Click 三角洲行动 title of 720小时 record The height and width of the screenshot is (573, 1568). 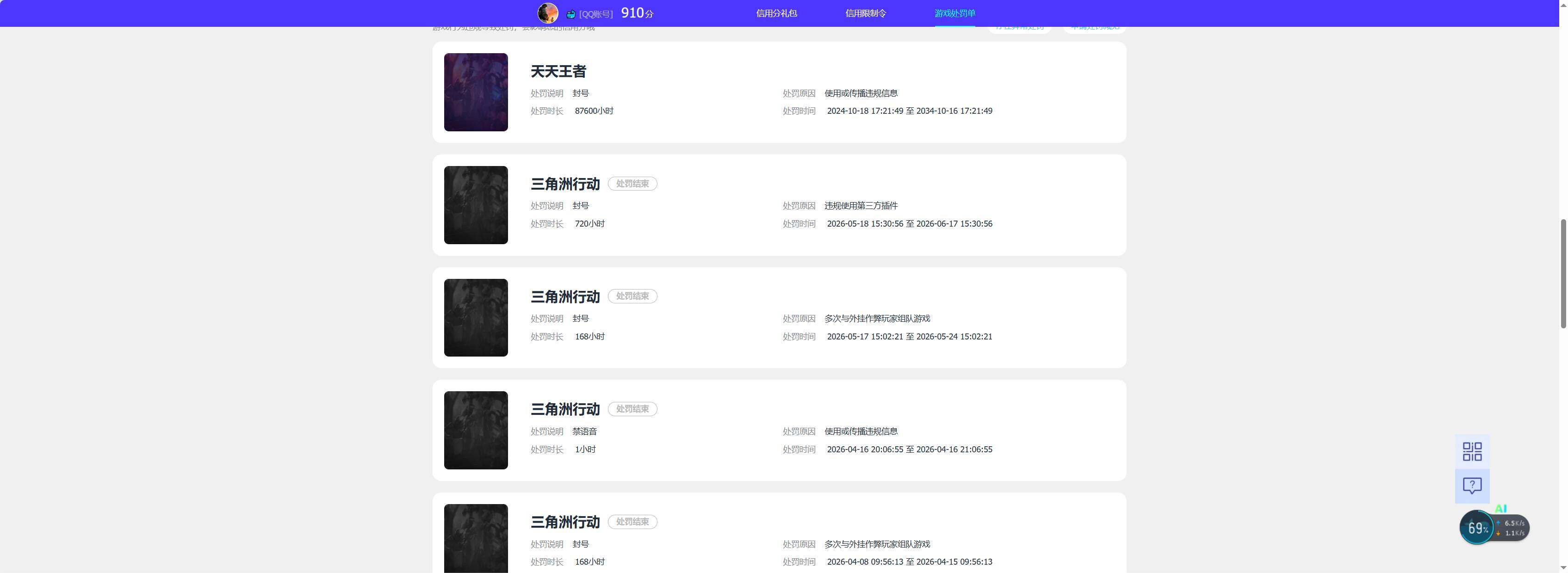pyautogui.click(x=565, y=184)
